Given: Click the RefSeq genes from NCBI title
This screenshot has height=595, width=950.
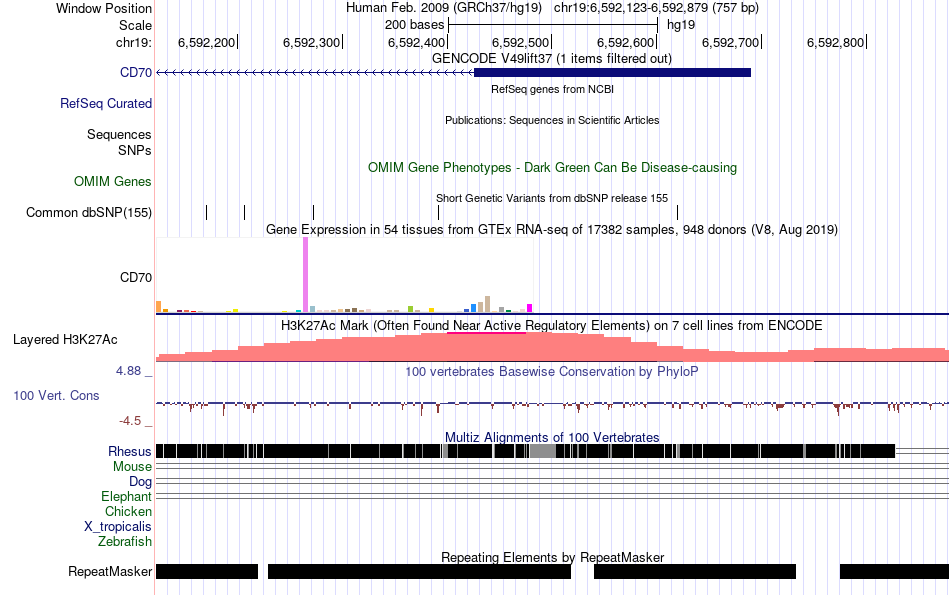Looking at the screenshot, I should click(x=553, y=90).
